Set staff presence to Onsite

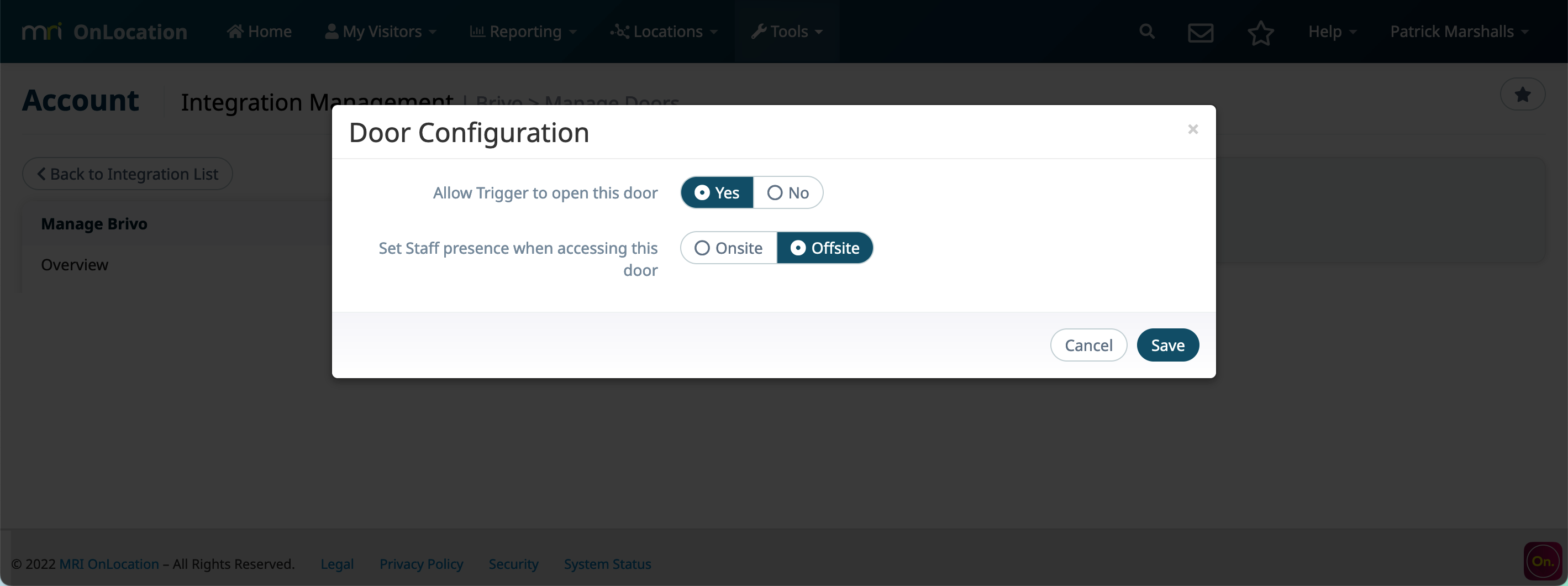729,248
